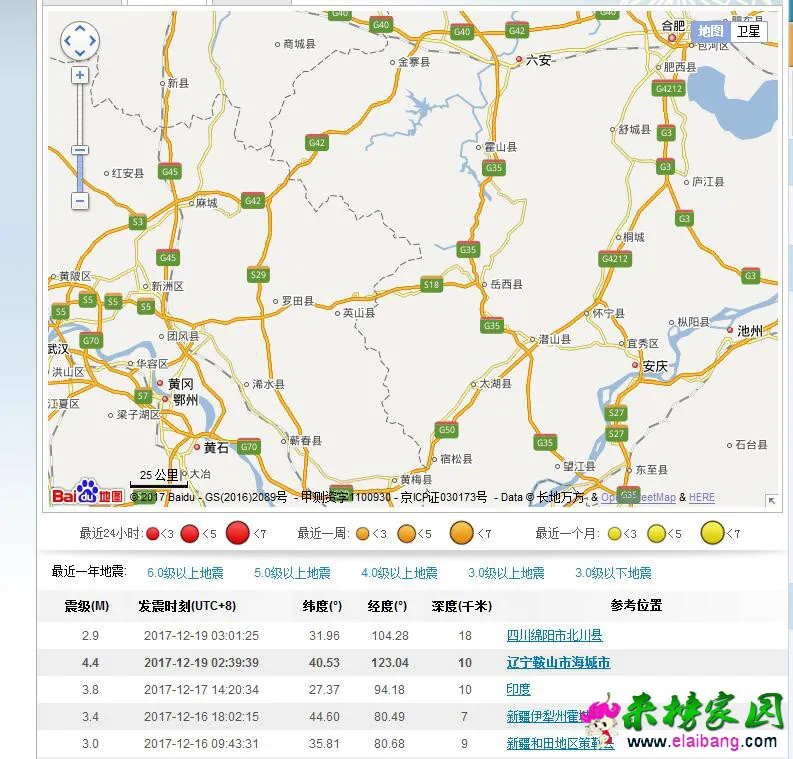Click the HERE data attribution link
Viewport: 793px width, 759px height.
click(x=702, y=497)
